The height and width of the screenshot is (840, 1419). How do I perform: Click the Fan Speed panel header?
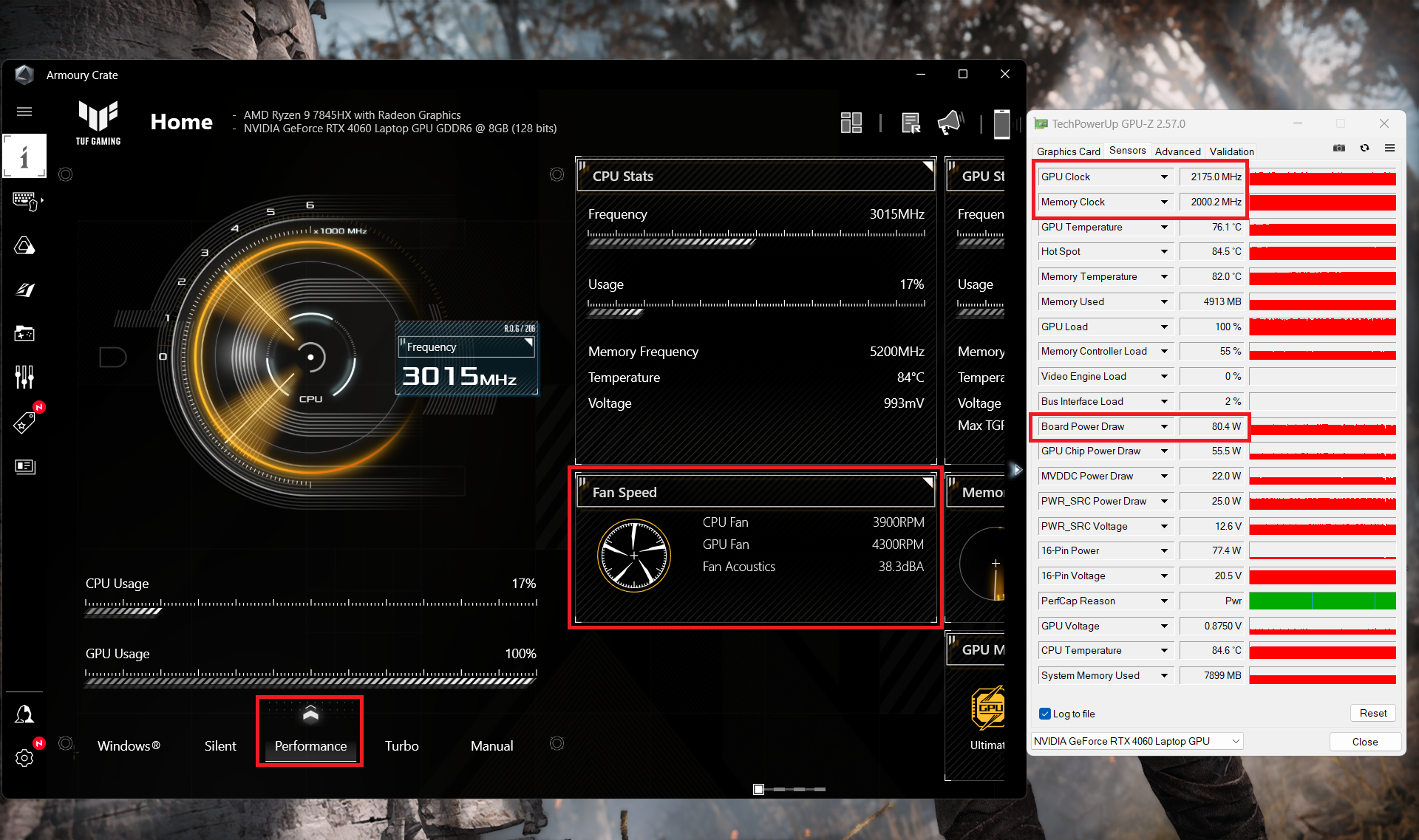[x=755, y=492]
